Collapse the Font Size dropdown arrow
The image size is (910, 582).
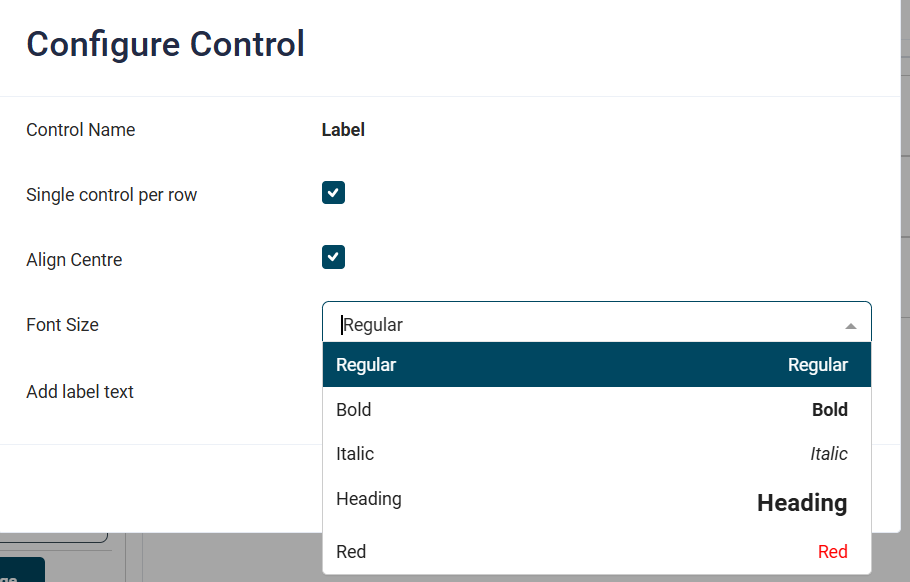[x=850, y=326]
